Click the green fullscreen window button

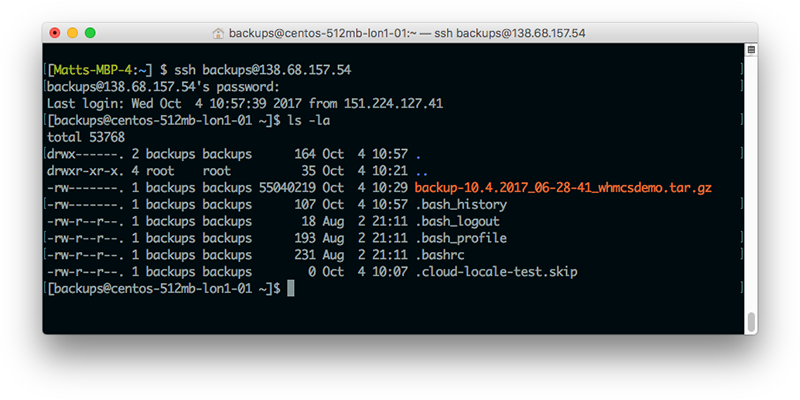point(90,33)
